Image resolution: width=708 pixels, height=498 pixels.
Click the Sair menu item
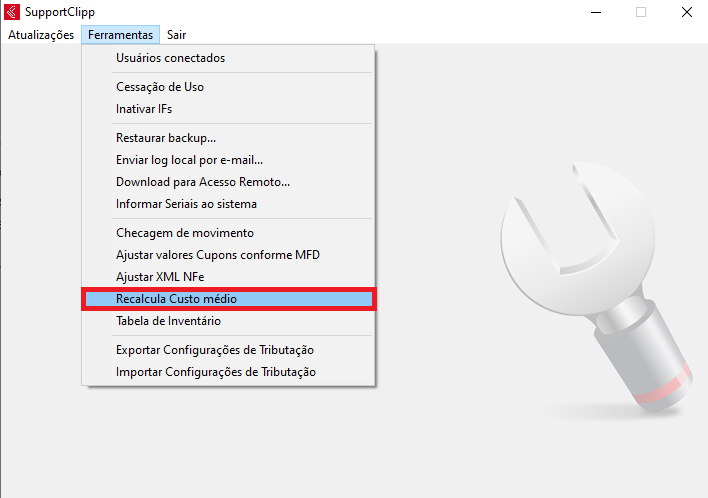click(176, 34)
